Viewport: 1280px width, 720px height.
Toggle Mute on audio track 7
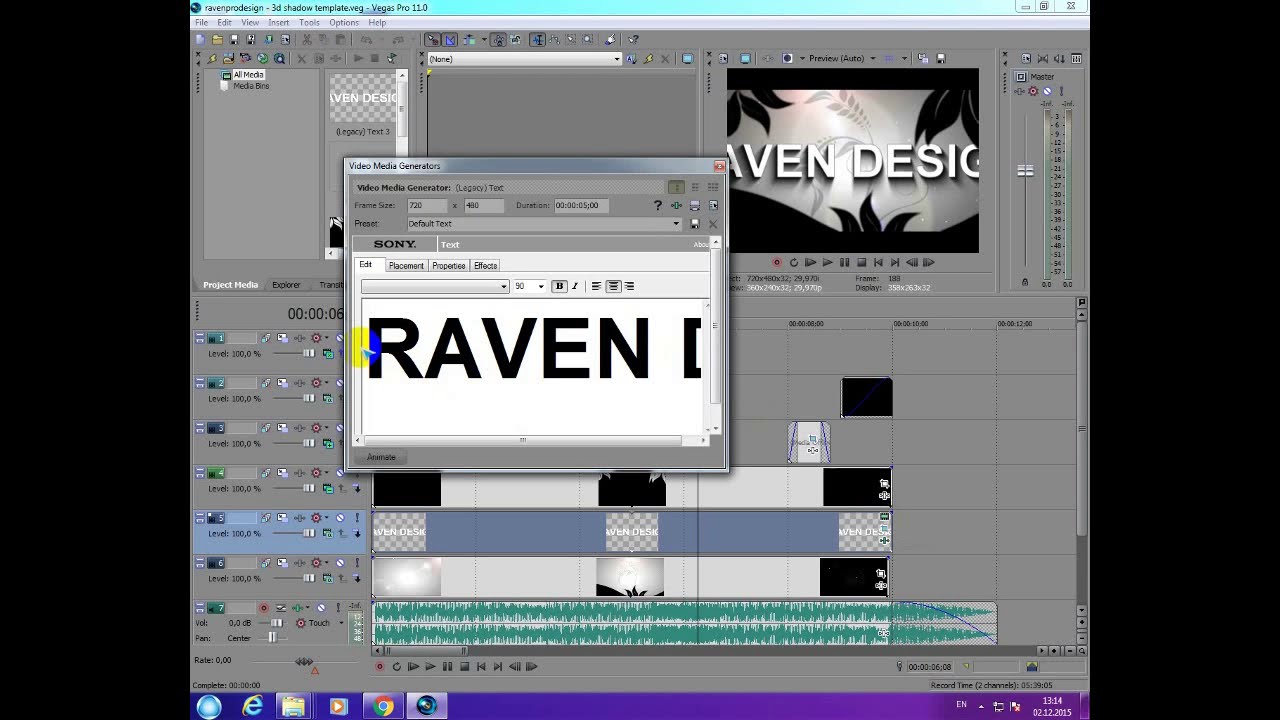tap(321, 608)
